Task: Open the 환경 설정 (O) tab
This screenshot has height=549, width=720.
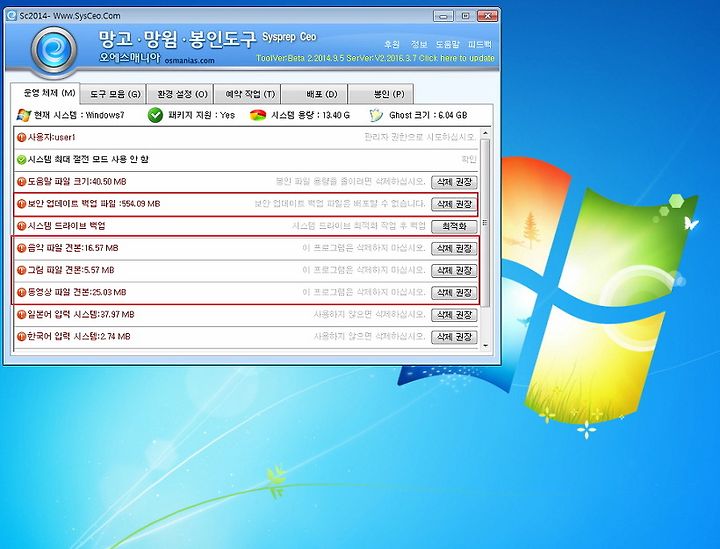Action: (x=182, y=94)
